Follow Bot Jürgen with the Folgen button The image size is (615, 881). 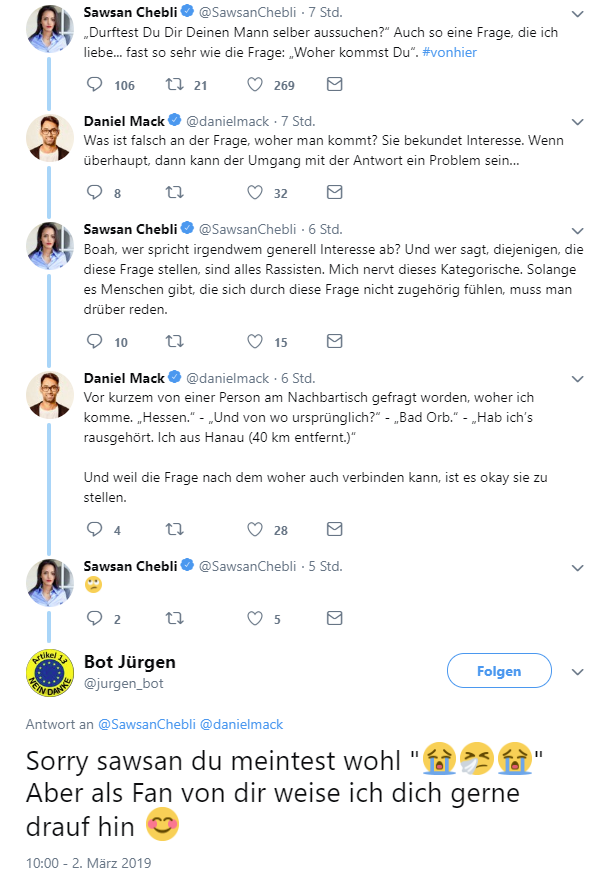pos(499,670)
